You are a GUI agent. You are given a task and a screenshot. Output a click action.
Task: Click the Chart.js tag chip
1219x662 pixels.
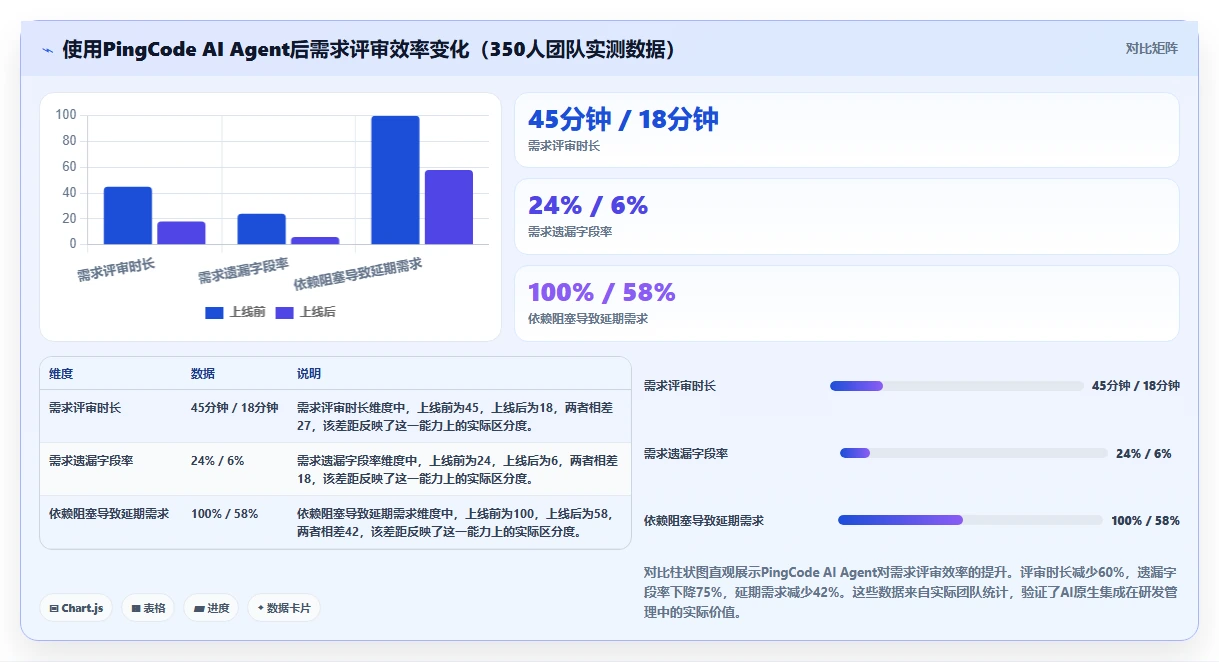click(x=76, y=608)
